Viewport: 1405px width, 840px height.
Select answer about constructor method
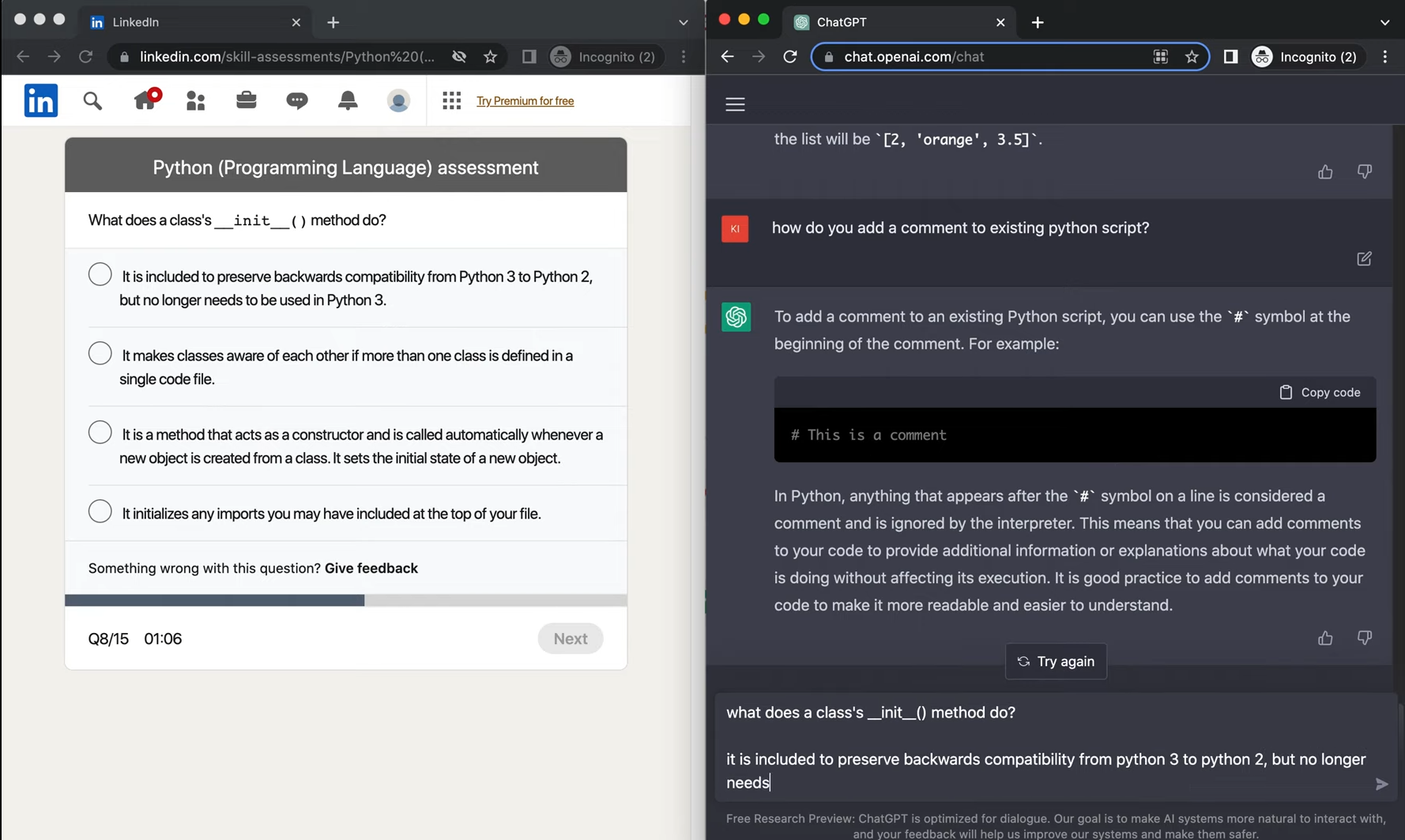100,432
